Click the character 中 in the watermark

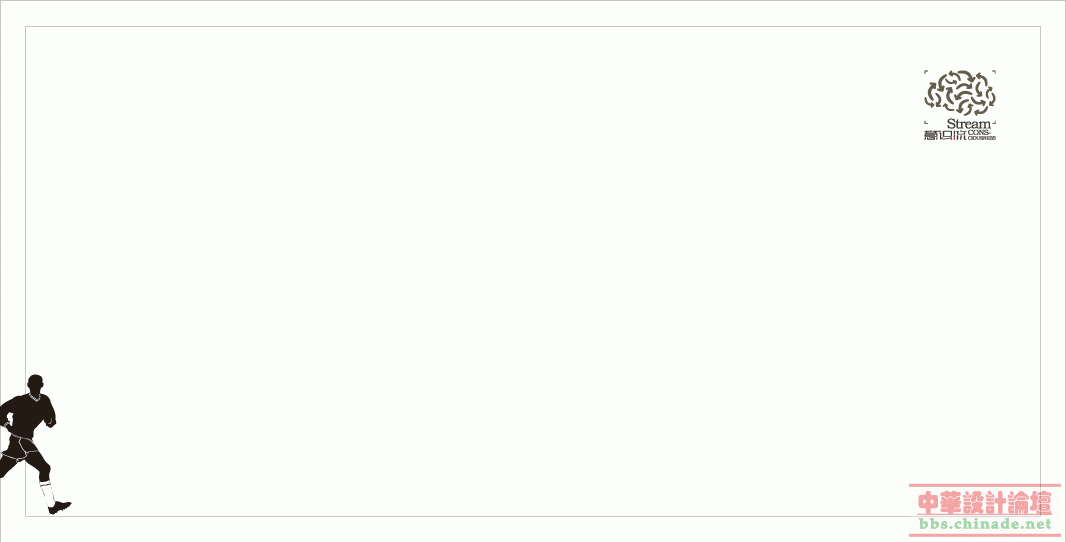tap(929, 503)
